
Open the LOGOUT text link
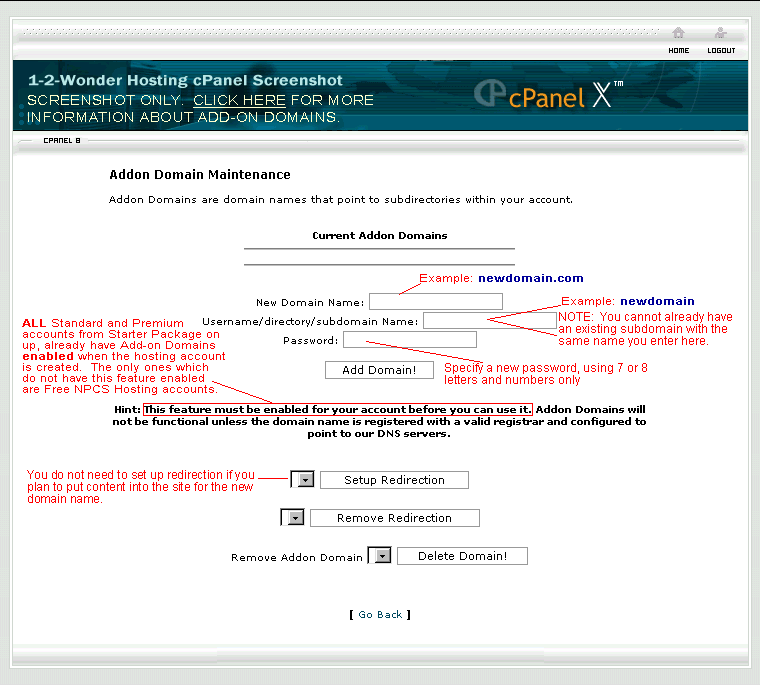721,50
